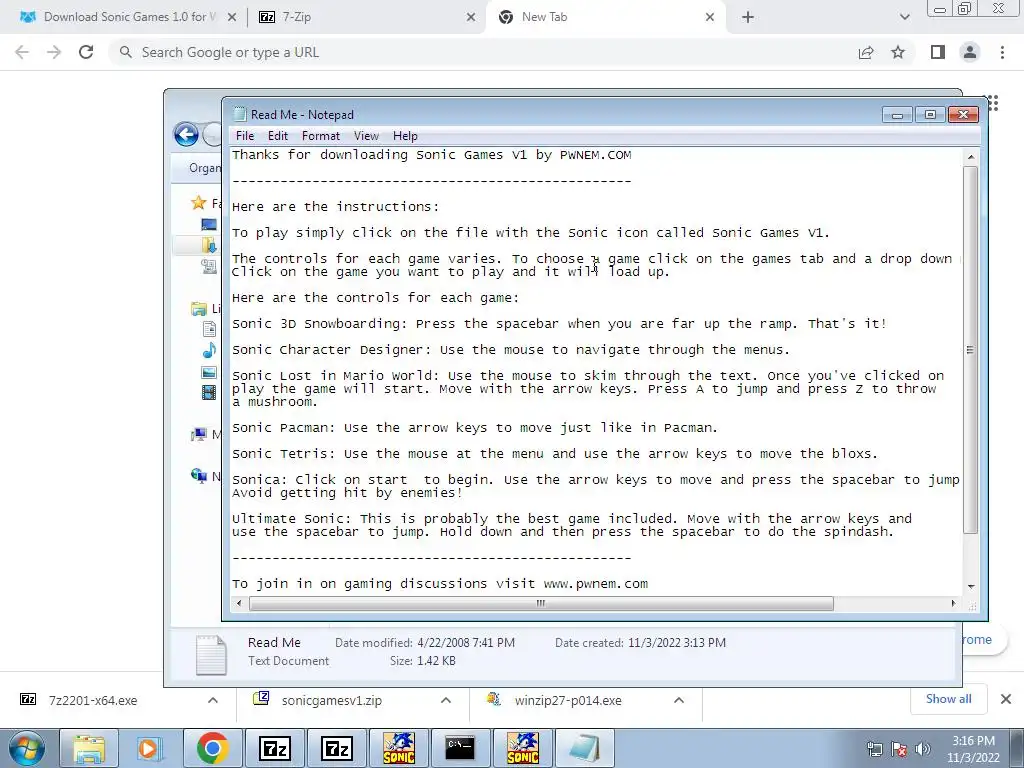Open the Chrome three-dot menu
This screenshot has height=768, width=1024.
1002,52
